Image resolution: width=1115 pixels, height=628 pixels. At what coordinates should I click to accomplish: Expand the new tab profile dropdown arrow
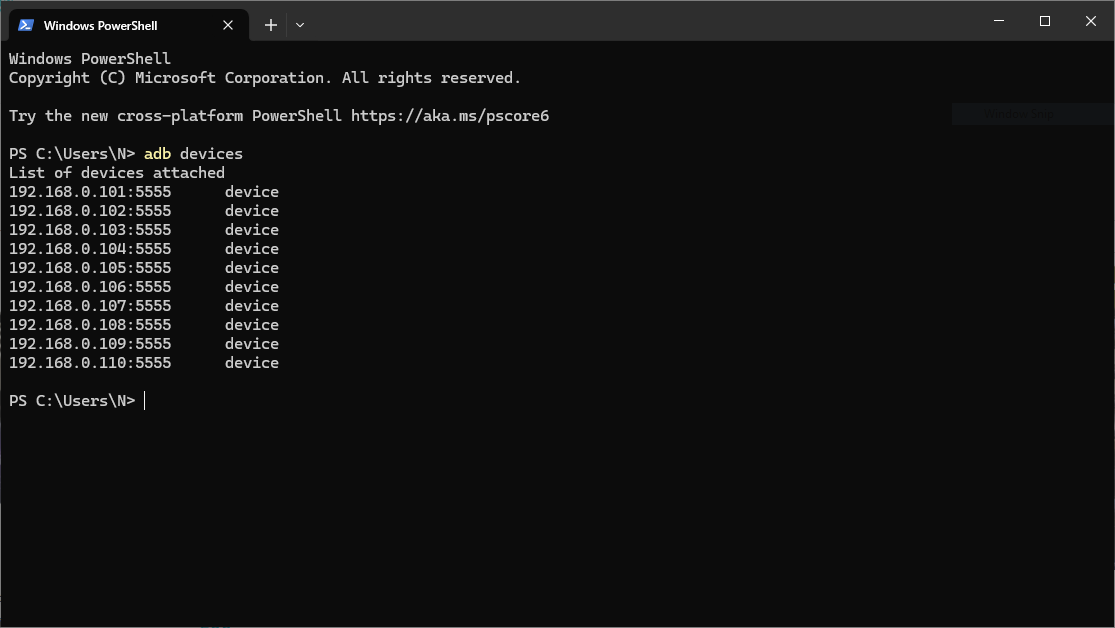coord(300,25)
